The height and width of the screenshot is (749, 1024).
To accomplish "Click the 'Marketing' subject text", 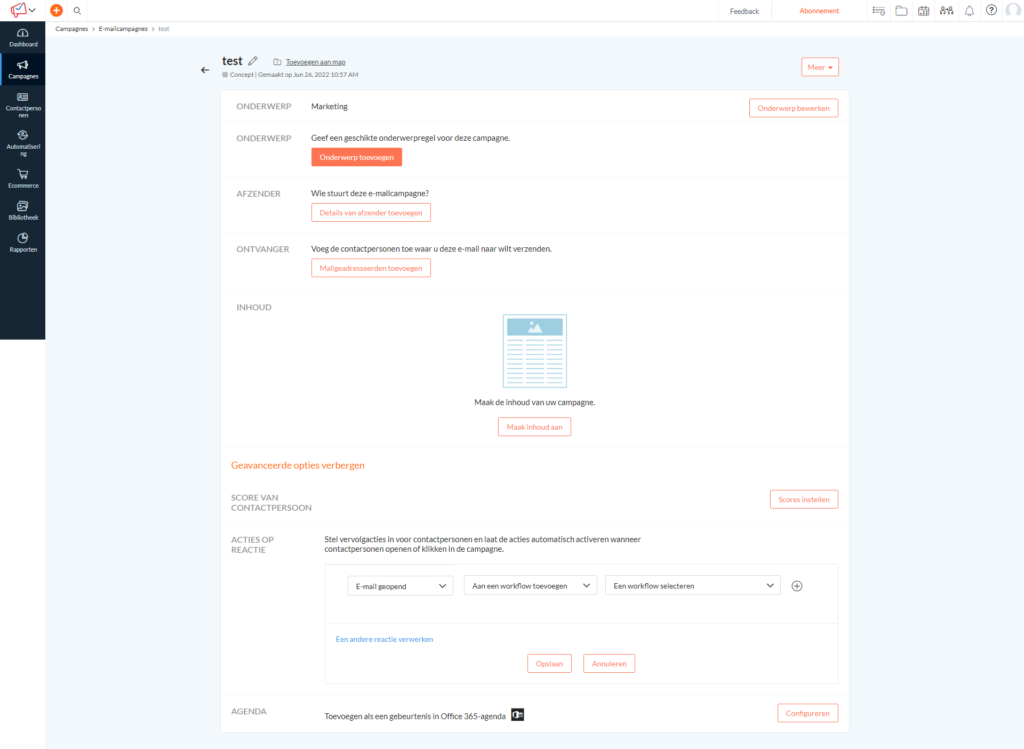I will 329,106.
